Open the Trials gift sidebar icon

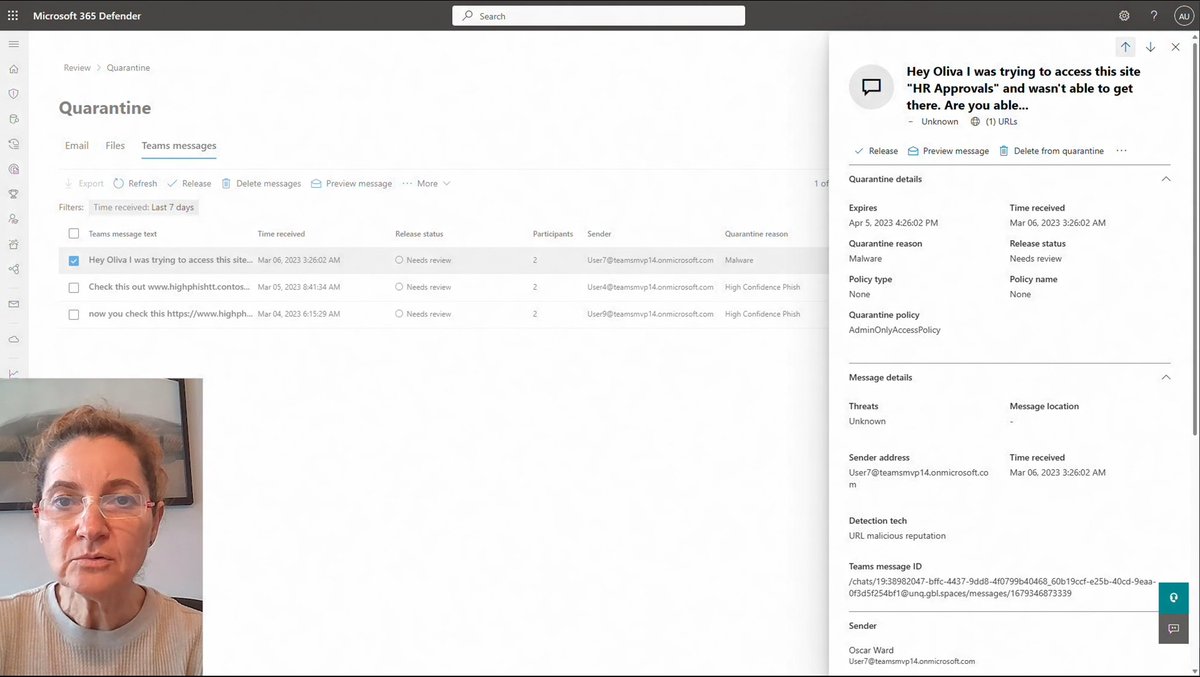(14, 244)
